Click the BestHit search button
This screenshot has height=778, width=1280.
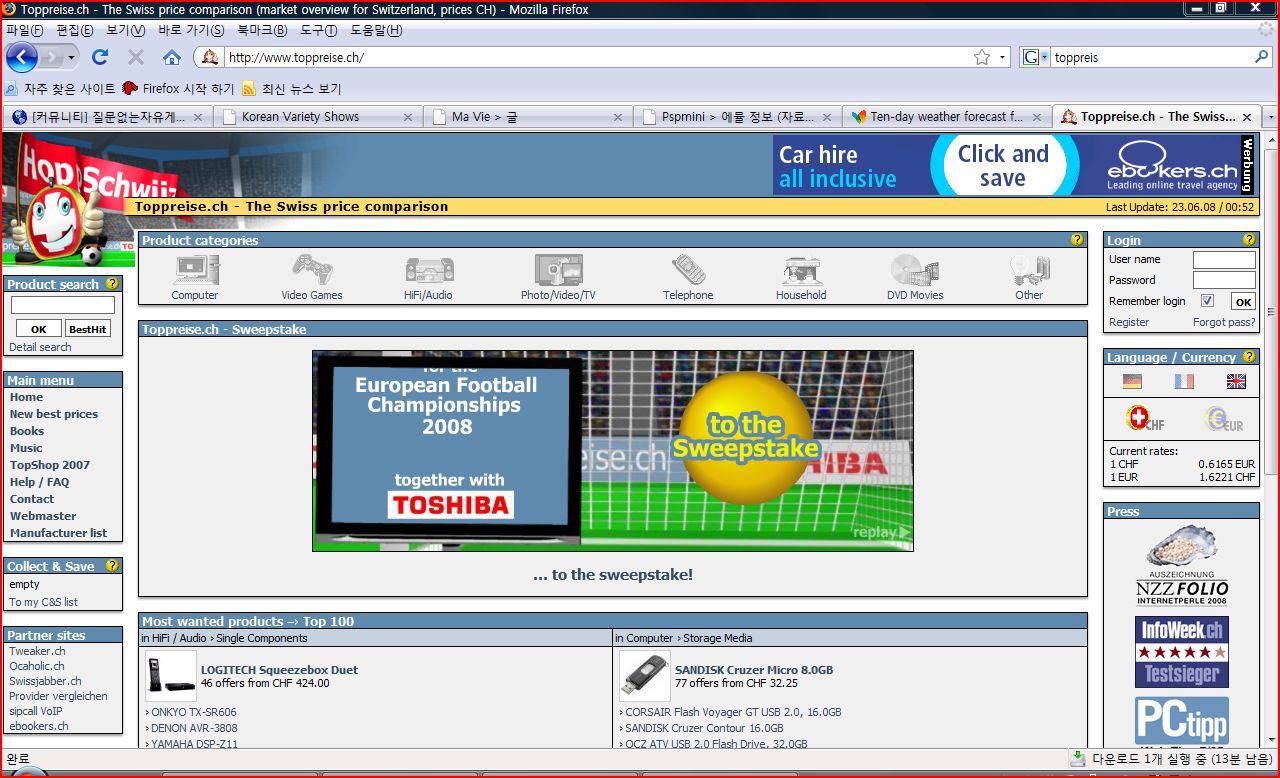tap(88, 329)
